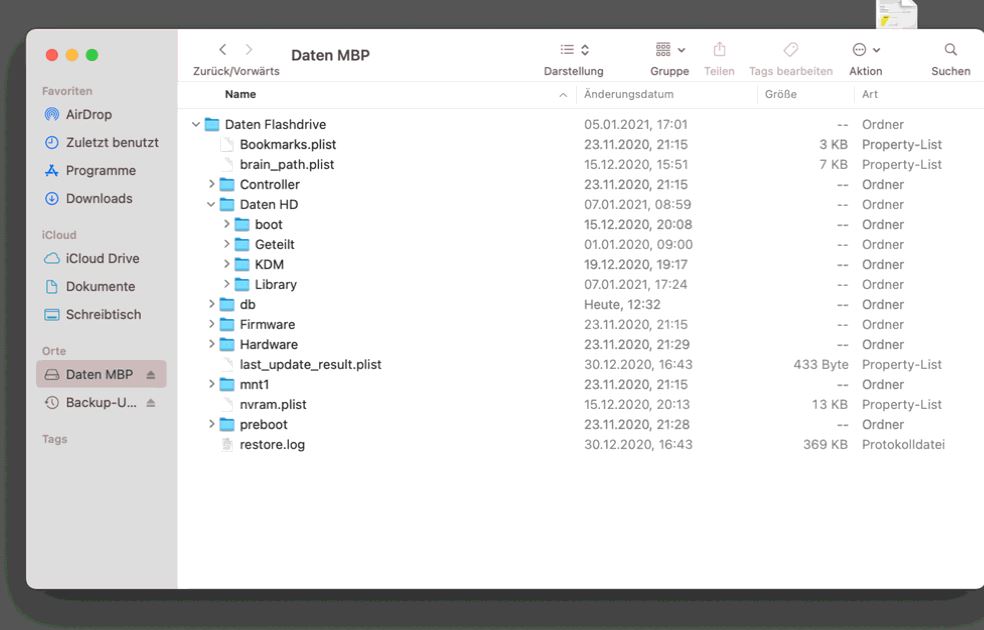Select the nvram.plist file

click(x=273, y=405)
